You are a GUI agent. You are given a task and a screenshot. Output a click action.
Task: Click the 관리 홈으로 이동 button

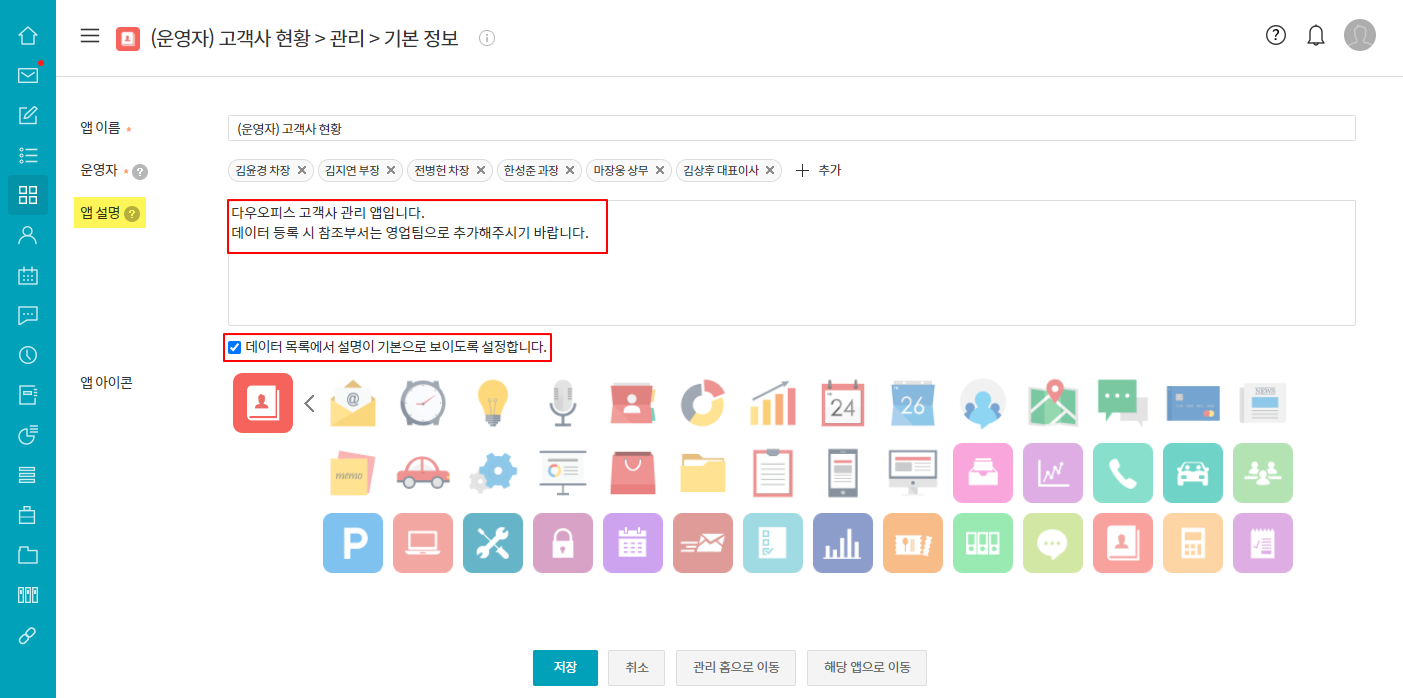pyautogui.click(x=728, y=667)
